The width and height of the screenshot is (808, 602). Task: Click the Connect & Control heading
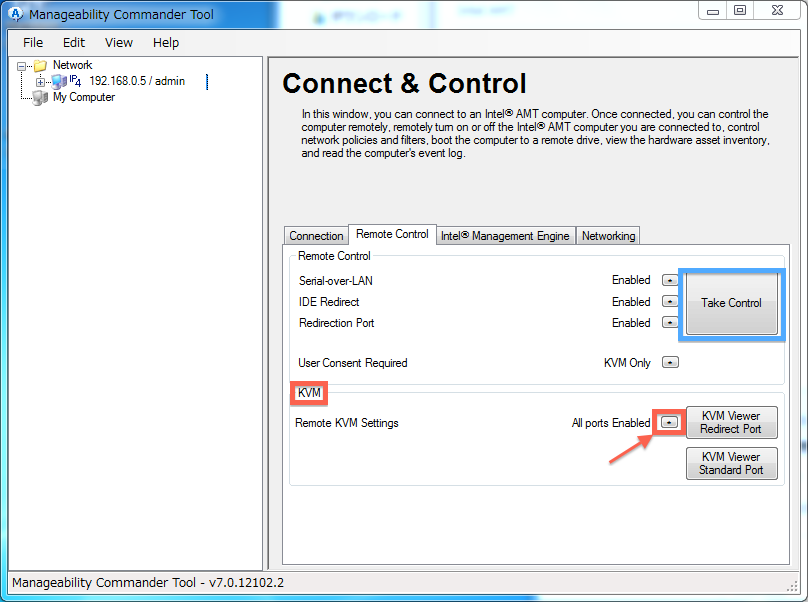click(405, 83)
